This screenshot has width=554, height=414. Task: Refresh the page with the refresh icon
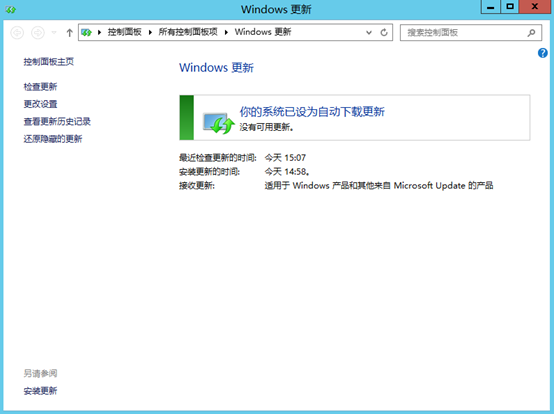pyautogui.click(x=384, y=32)
